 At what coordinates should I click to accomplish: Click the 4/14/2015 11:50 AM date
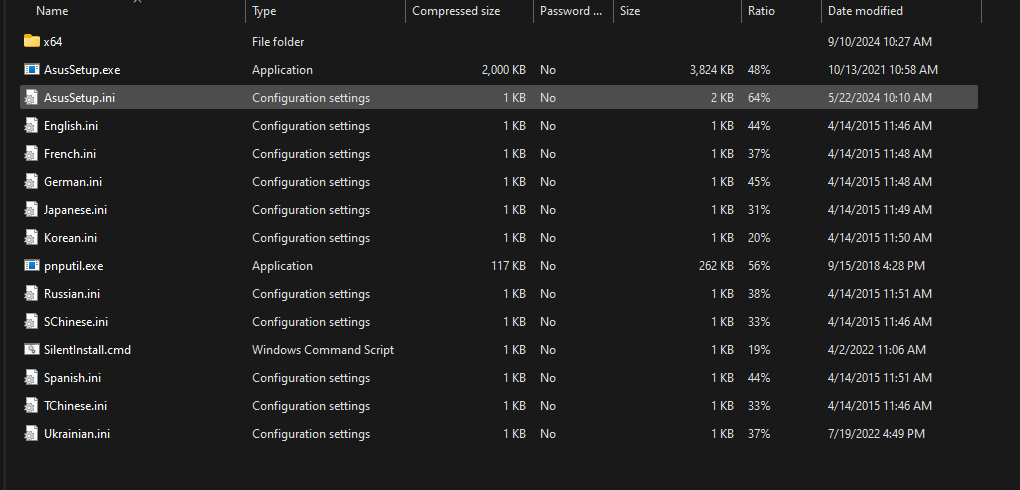coord(879,238)
